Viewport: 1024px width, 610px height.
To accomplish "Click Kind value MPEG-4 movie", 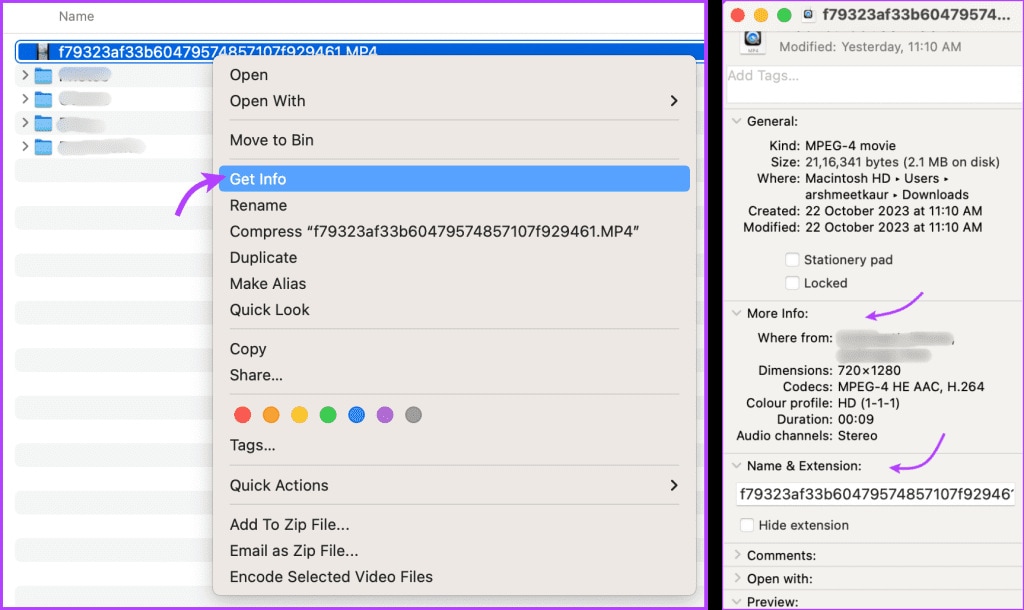I will click(x=850, y=146).
